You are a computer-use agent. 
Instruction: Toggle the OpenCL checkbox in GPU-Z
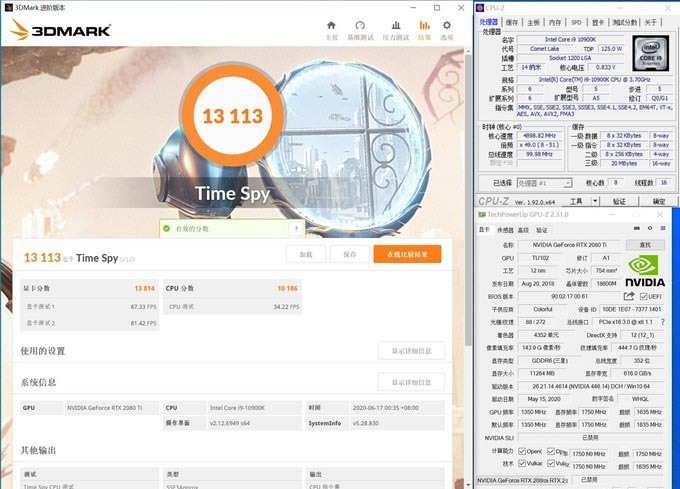click(522, 451)
